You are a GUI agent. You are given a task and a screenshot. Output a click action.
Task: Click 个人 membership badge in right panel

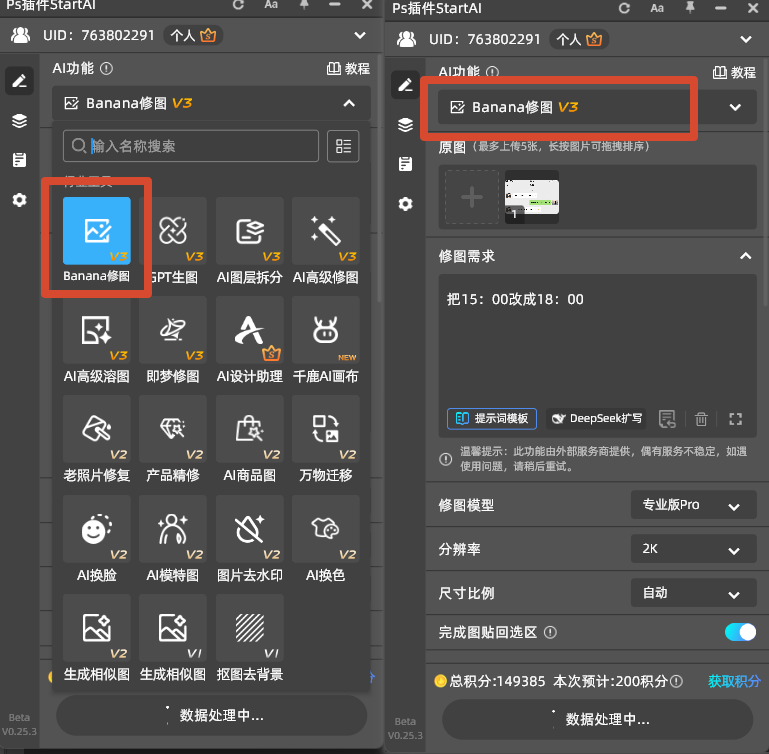click(x=579, y=39)
